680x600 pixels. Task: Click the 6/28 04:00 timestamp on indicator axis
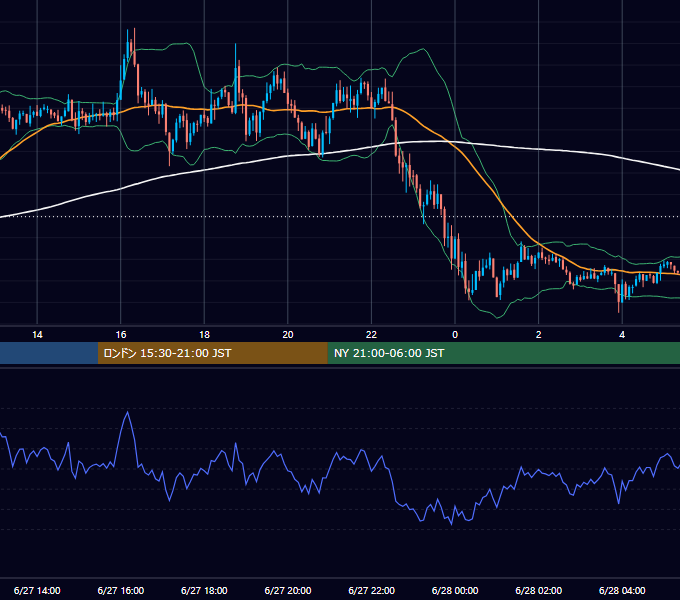pos(622,590)
